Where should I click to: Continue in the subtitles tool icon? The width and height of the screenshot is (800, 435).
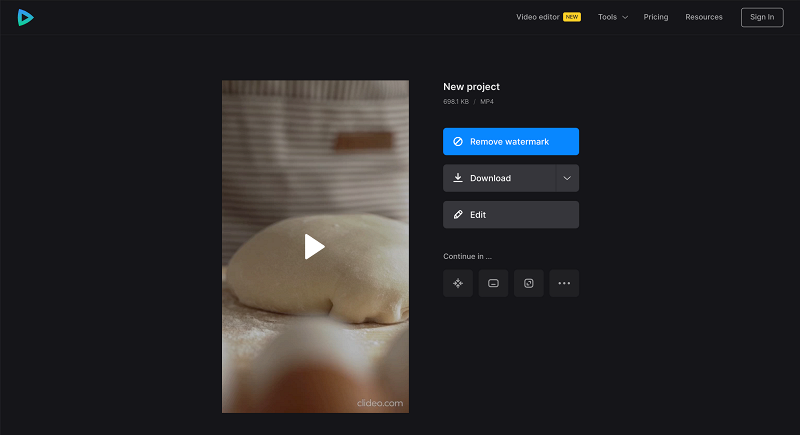click(x=493, y=283)
